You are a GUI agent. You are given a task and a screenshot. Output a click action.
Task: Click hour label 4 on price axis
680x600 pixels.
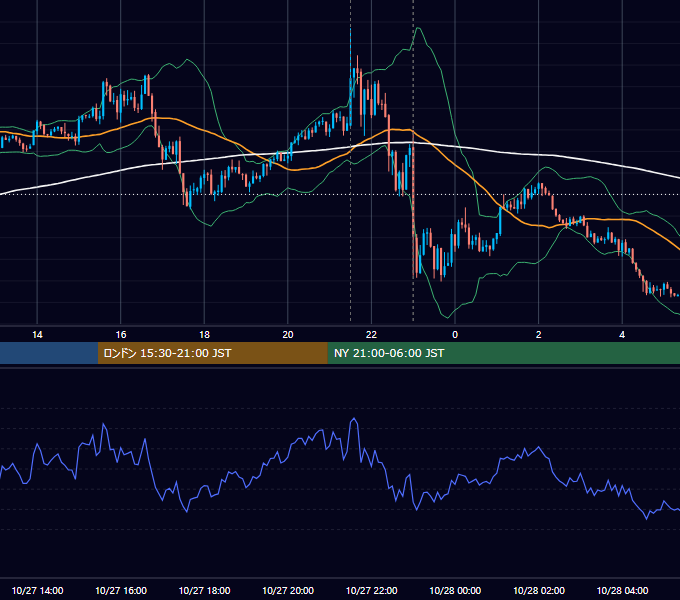(622, 335)
